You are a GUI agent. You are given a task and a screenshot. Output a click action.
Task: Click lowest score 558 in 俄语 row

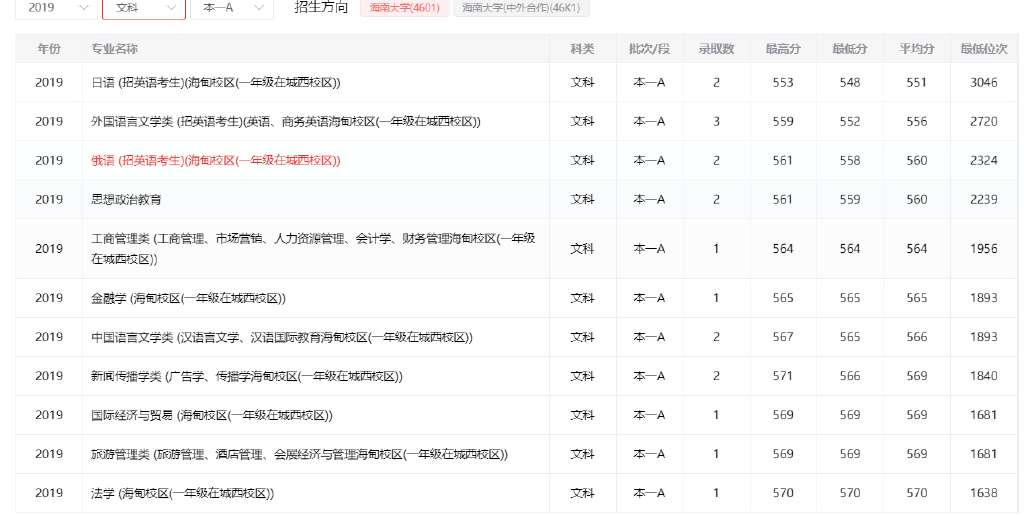click(x=850, y=161)
